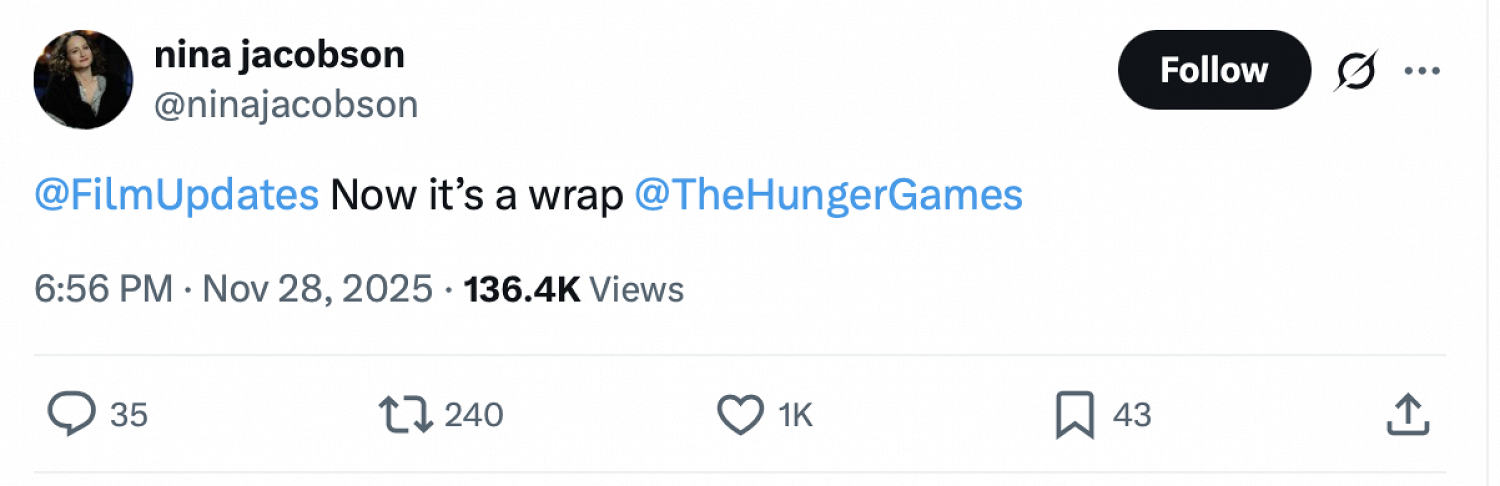Follow nina jacobson
Viewport: 1500px width, 486px height.
1213,70
